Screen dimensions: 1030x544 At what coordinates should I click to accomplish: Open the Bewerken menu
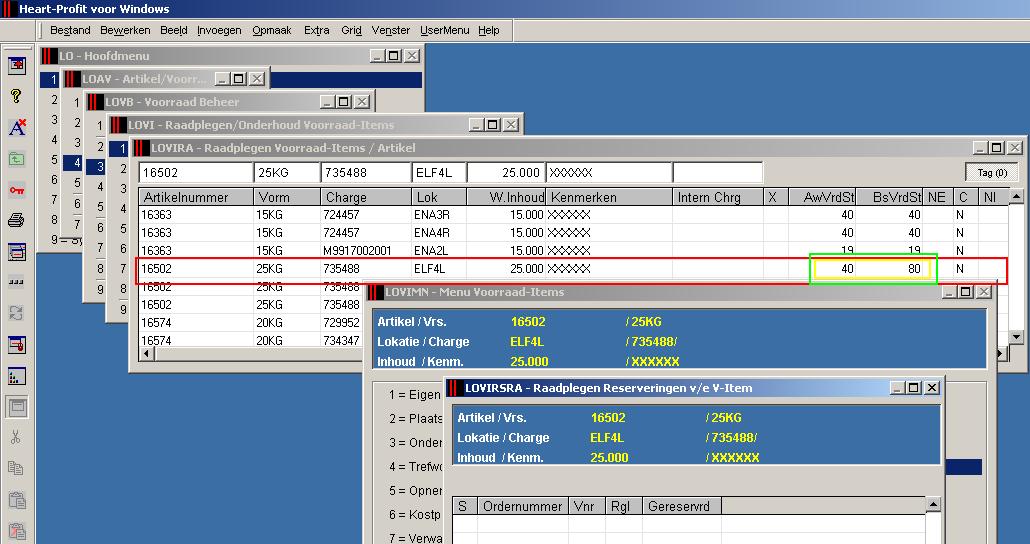[125, 30]
